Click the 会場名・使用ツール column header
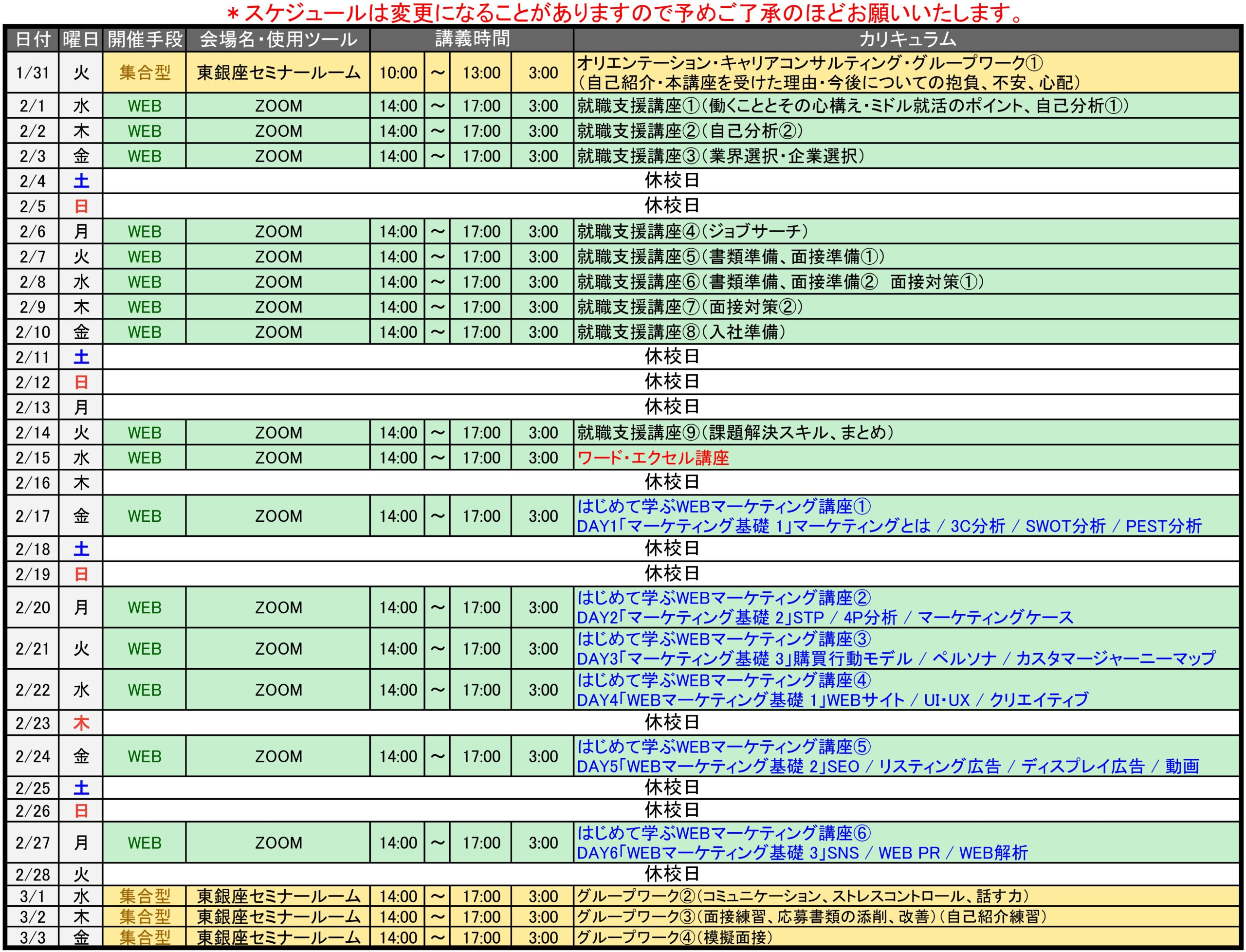 tap(278, 39)
